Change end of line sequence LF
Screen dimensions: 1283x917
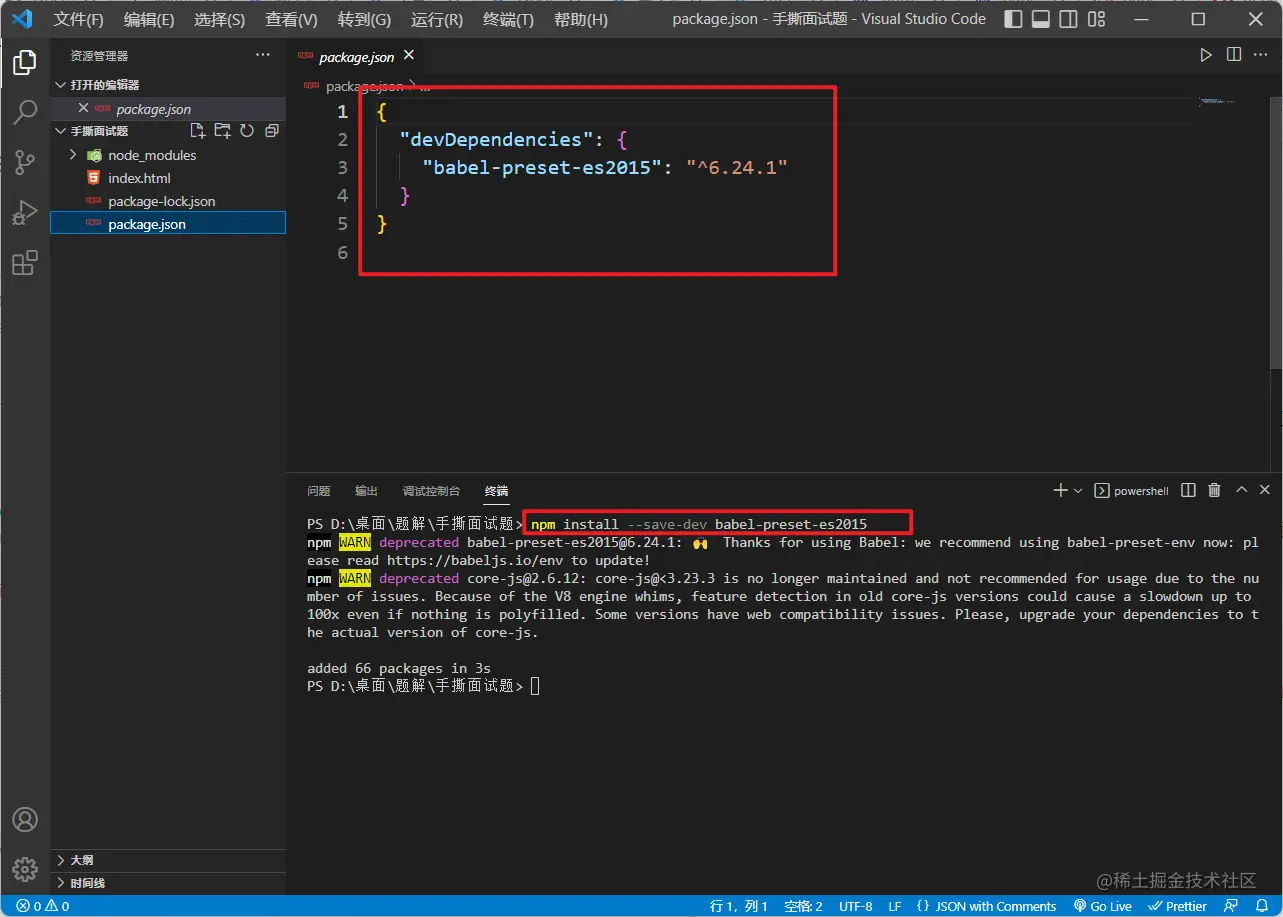point(894,906)
